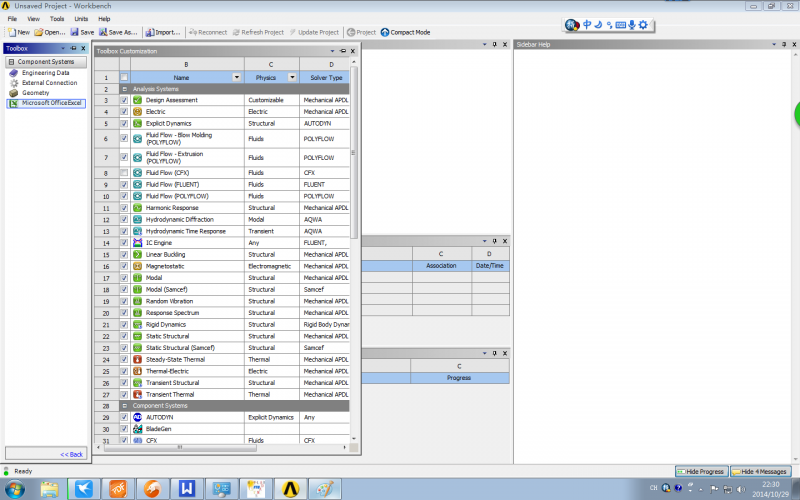The height and width of the screenshot is (500, 800).
Task: Click the Back link in the Toolbox
Action: click(x=71, y=454)
